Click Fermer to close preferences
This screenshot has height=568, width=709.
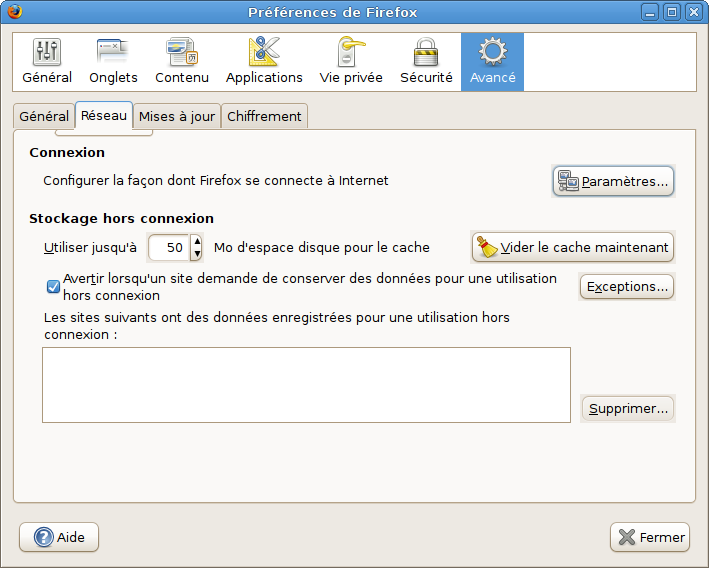coord(650,537)
